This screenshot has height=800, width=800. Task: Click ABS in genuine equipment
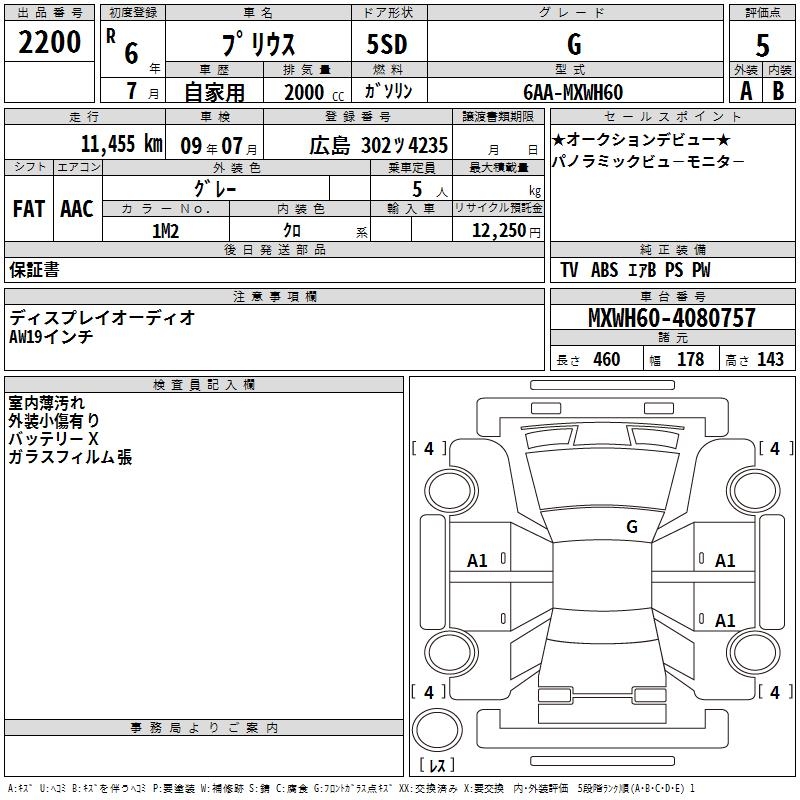click(604, 270)
